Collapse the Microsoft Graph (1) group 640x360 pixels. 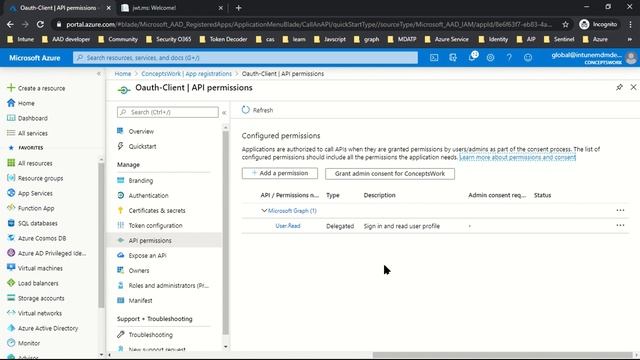264,211
